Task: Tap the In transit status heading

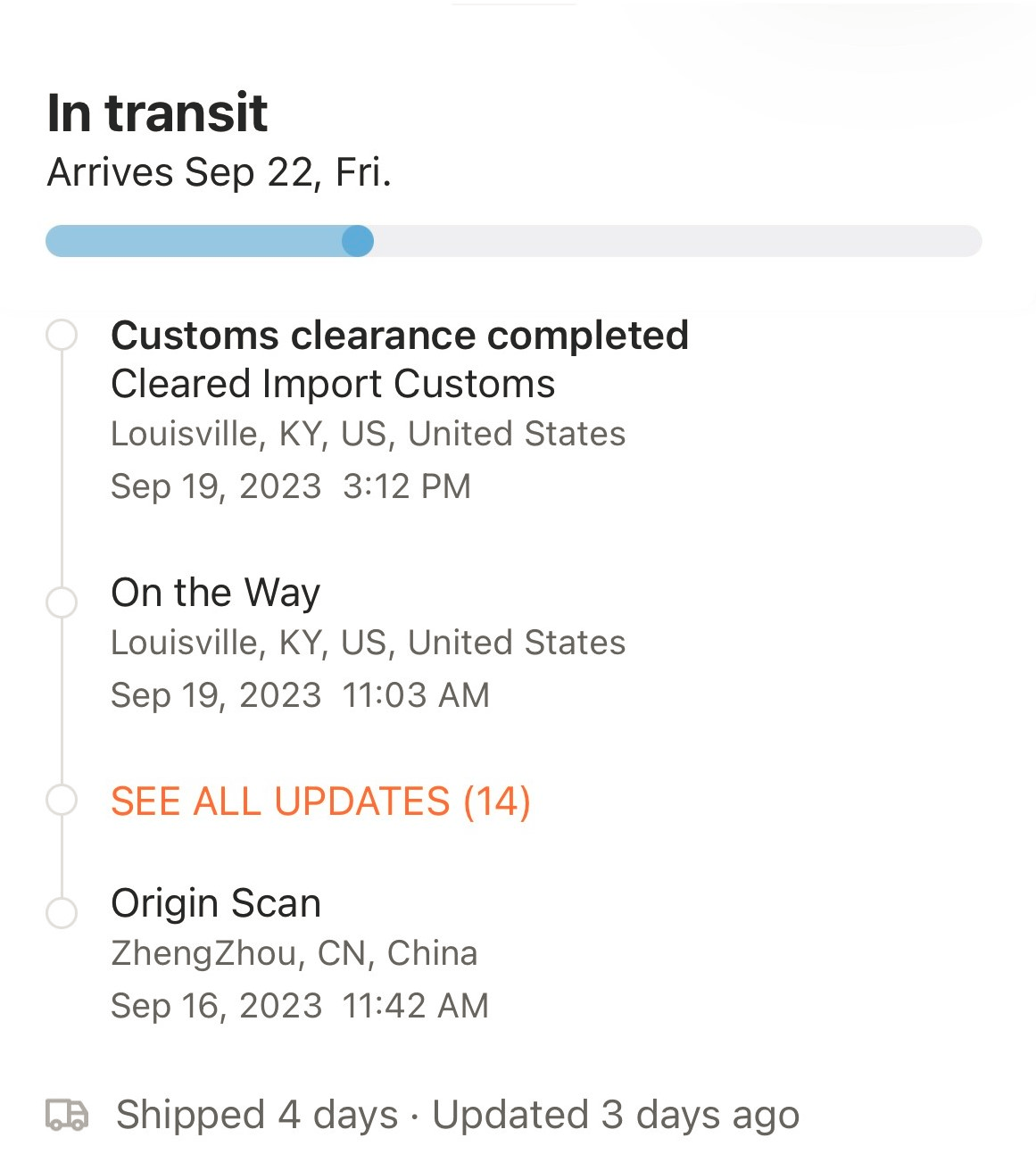Action: (157, 113)
